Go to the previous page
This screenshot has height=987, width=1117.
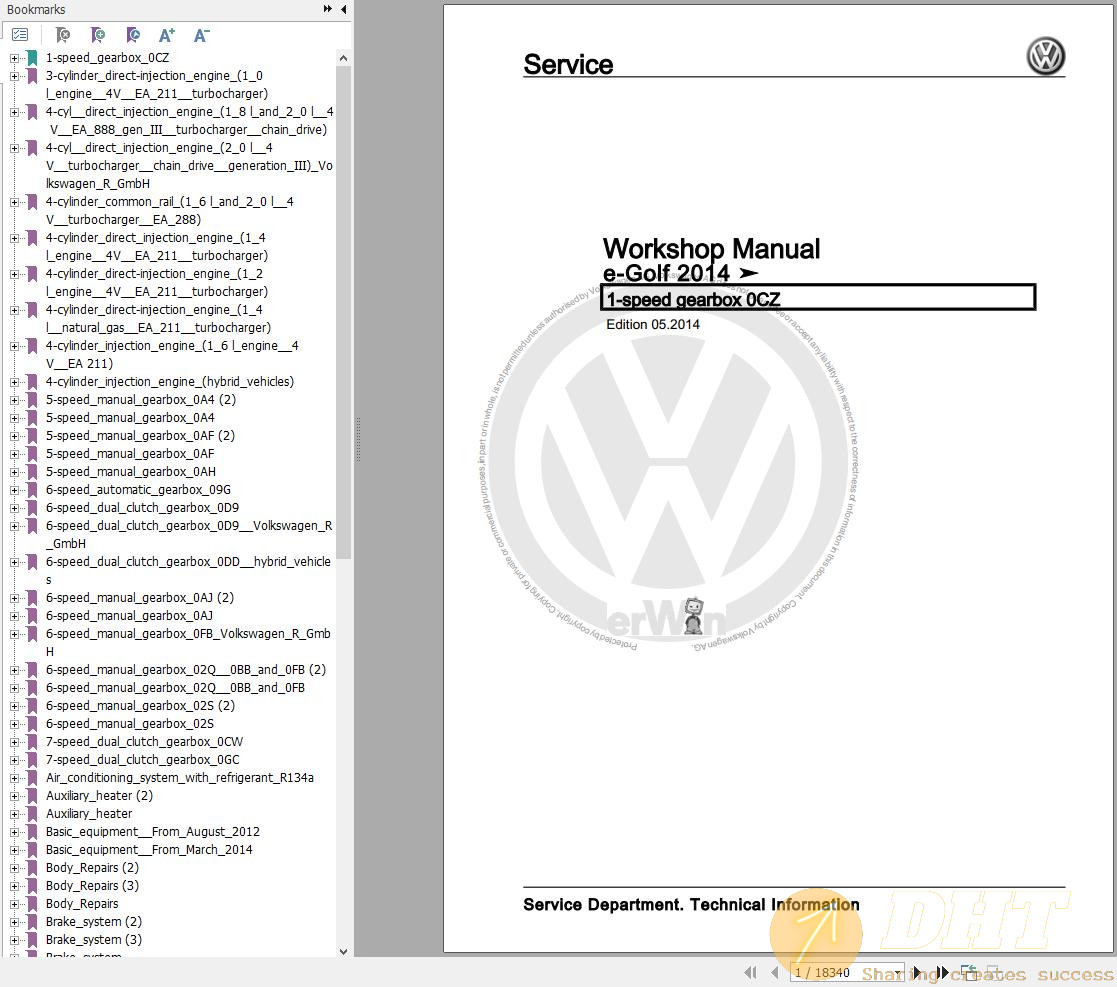click(x=774, y=972)
